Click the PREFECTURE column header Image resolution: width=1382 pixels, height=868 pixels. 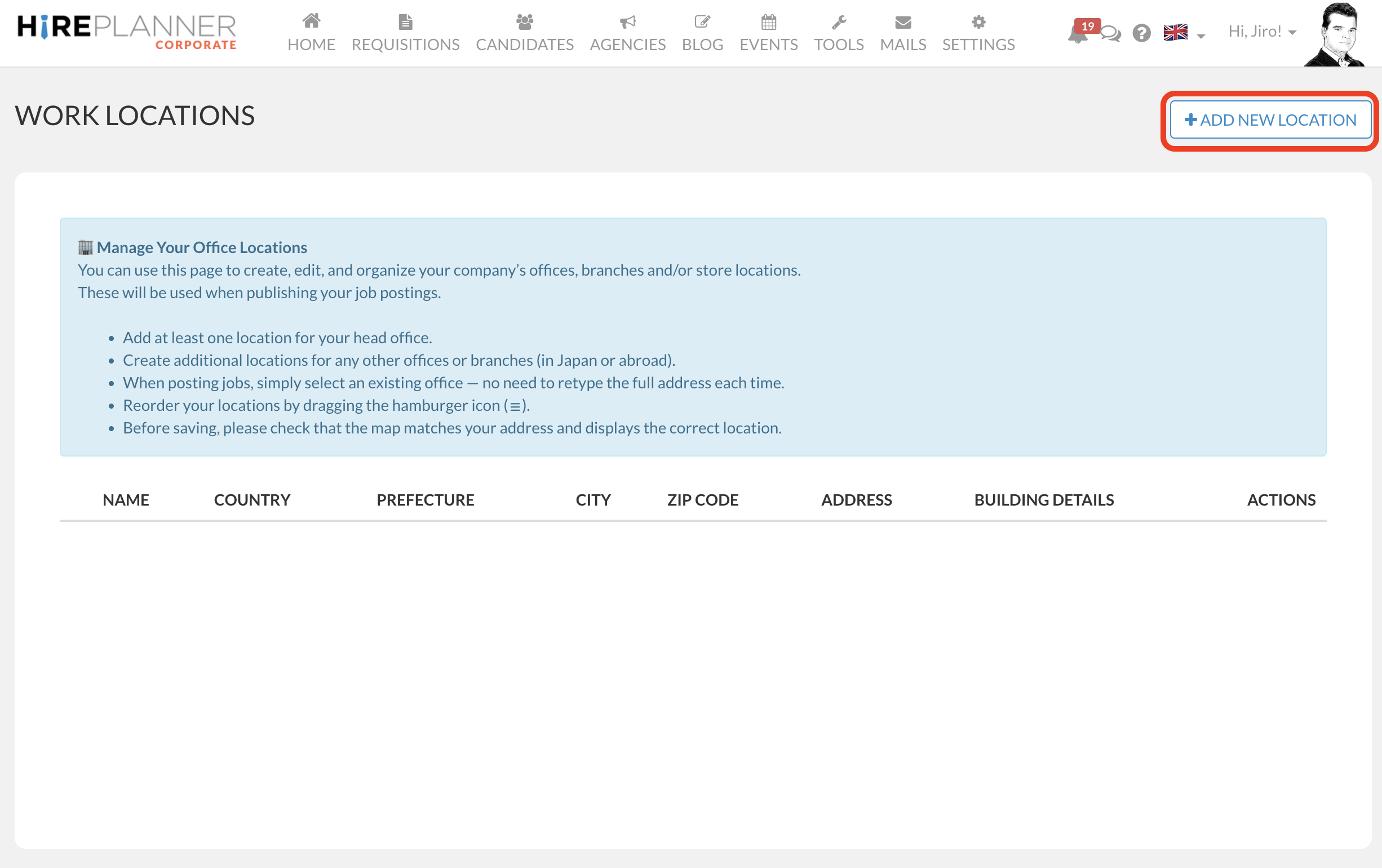(x=425, y=500)
